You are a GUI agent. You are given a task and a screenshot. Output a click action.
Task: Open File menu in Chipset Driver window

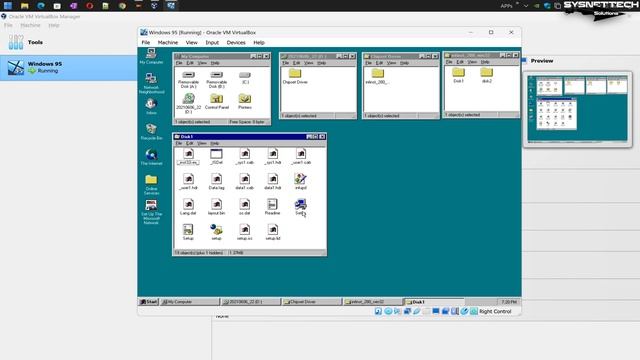coord(369,63)
